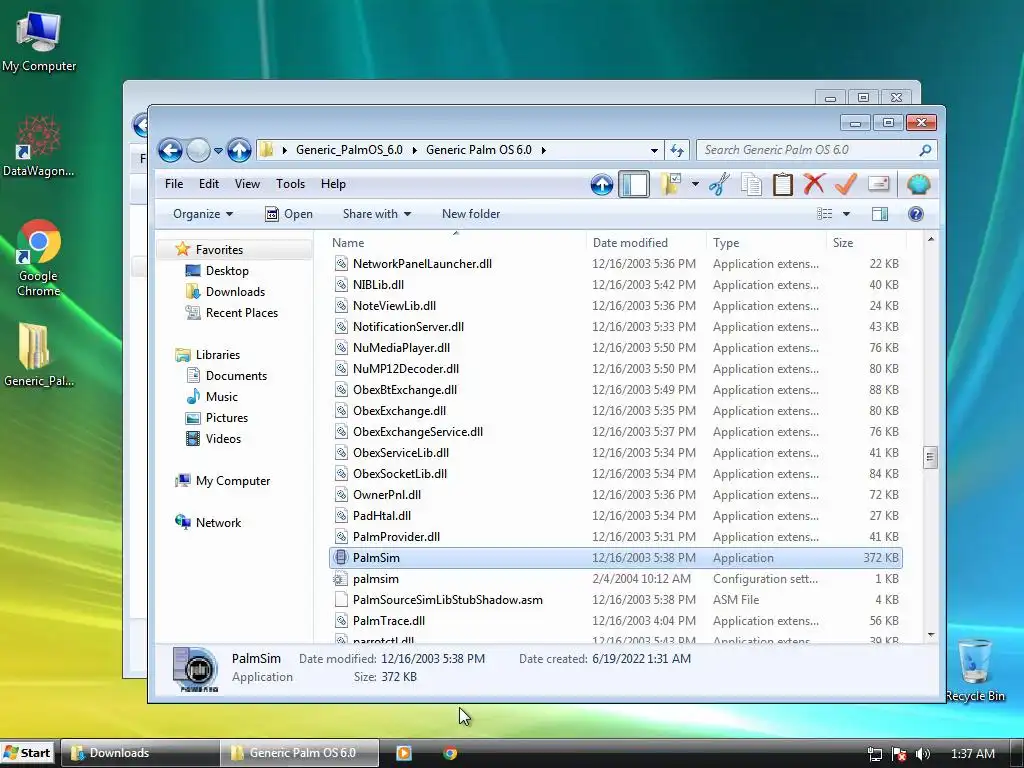The image size is (1024, 768).
Task: Click the orange checkmark Properties icon
Action: 846,184
